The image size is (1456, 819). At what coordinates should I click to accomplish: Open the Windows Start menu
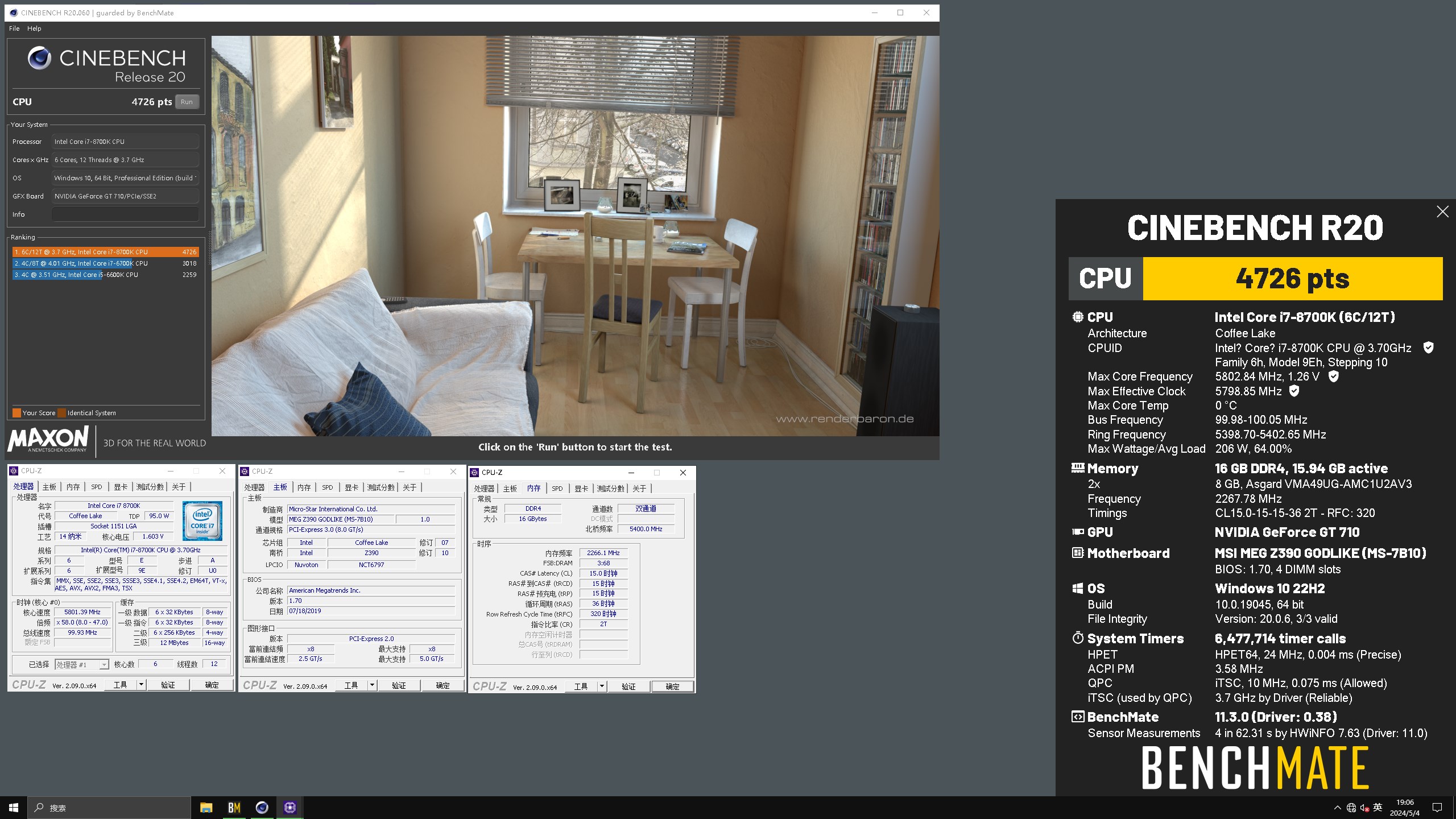pos(14,808)
